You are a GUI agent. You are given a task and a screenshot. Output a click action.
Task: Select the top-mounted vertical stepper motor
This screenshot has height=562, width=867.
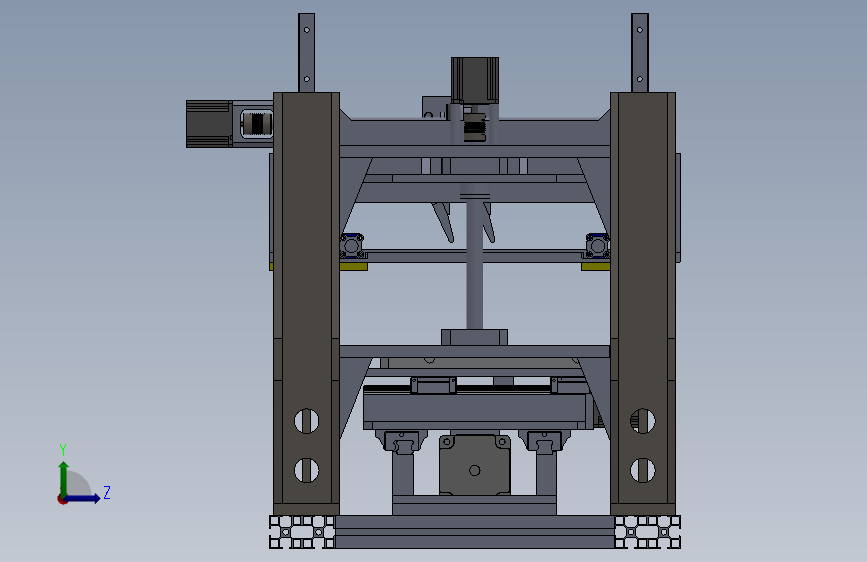[x=474, y=80]
